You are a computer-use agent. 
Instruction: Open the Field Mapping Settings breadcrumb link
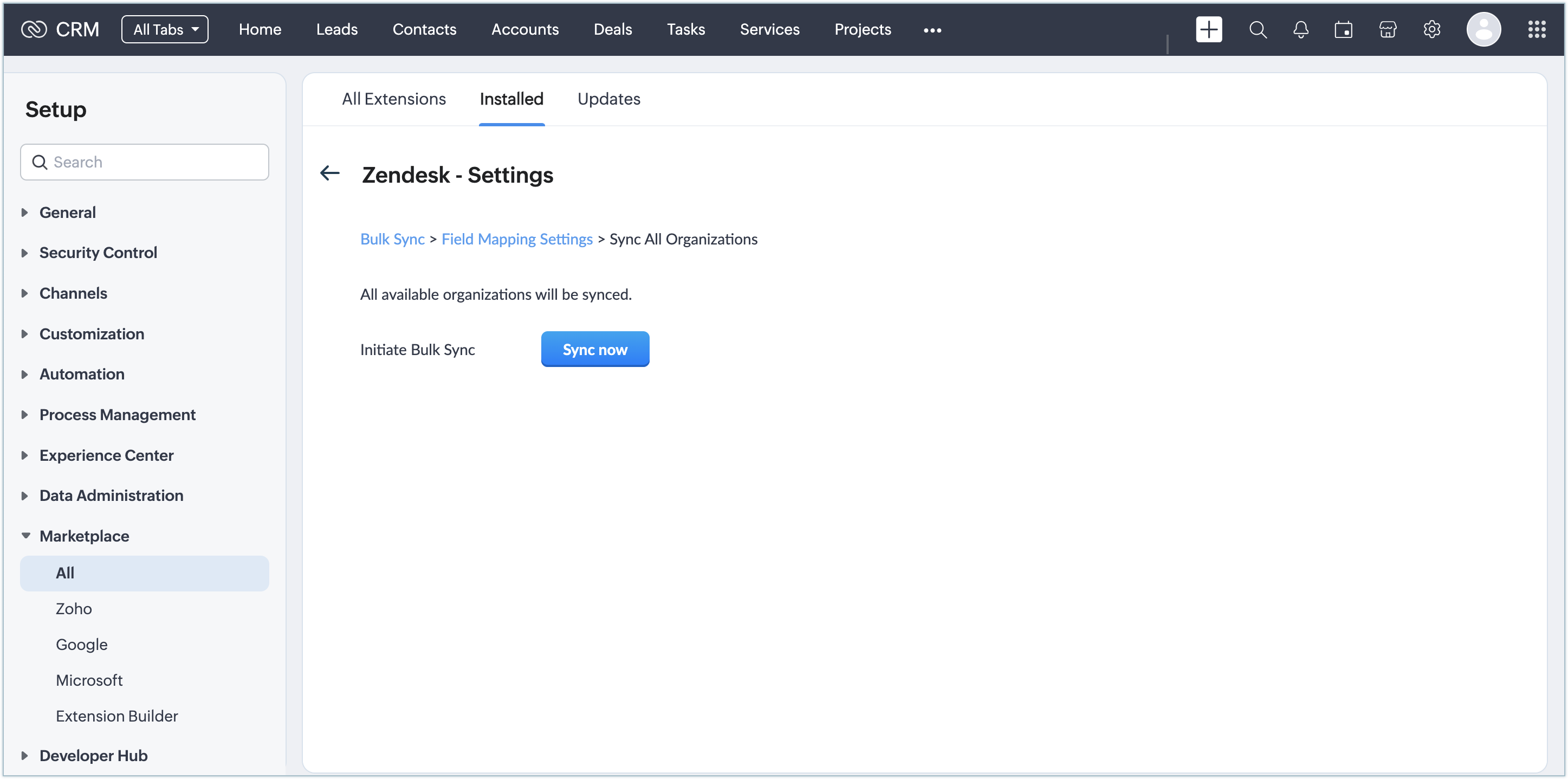(517, 240)
